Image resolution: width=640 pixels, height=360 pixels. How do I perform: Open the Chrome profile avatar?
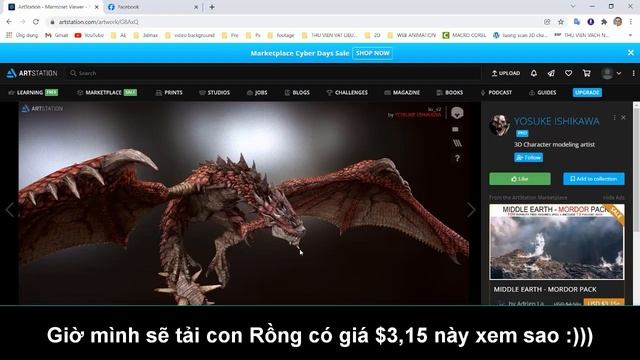click(618, 22)
